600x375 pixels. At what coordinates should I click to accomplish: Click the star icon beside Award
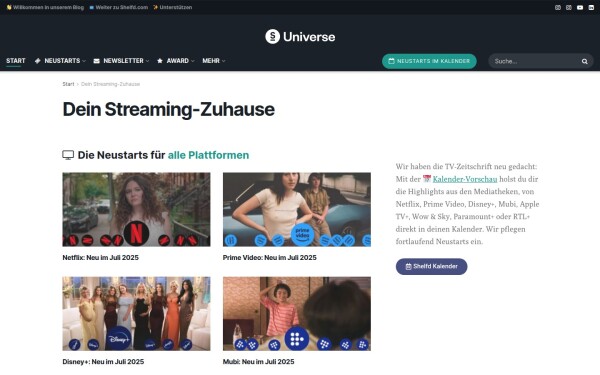[160, 61]
